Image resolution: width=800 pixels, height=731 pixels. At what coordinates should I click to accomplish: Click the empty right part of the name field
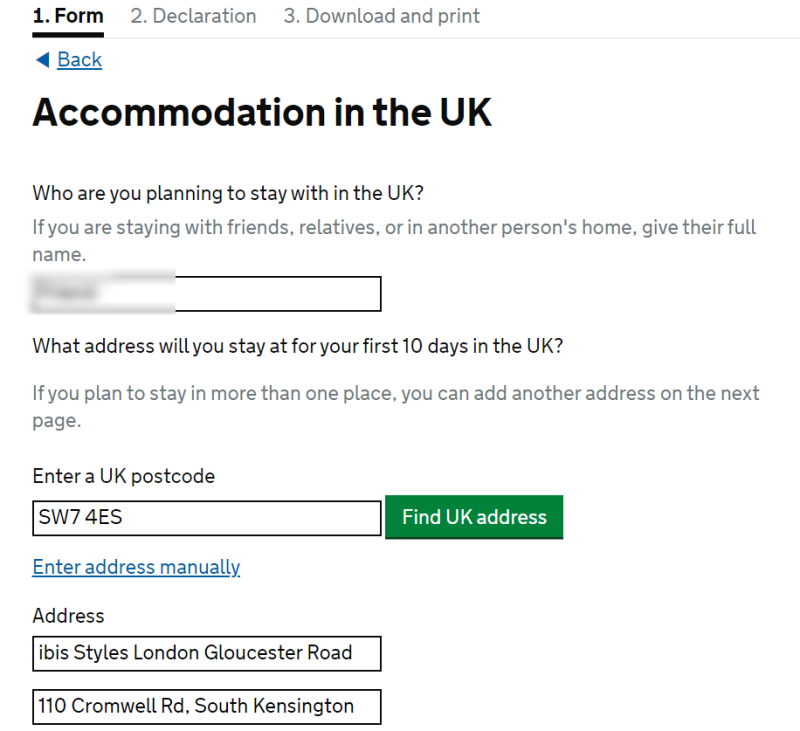(x=290, y=294)
